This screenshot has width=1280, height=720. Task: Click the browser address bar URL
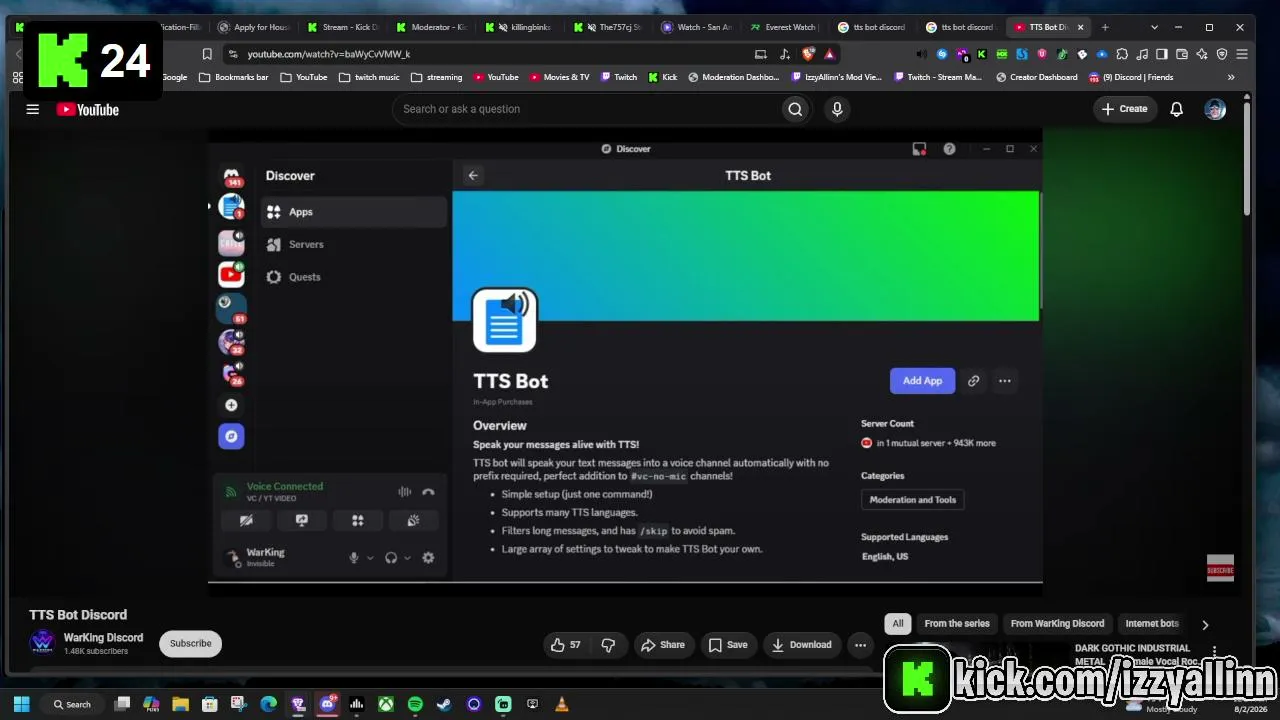click(x=329, y=54)
